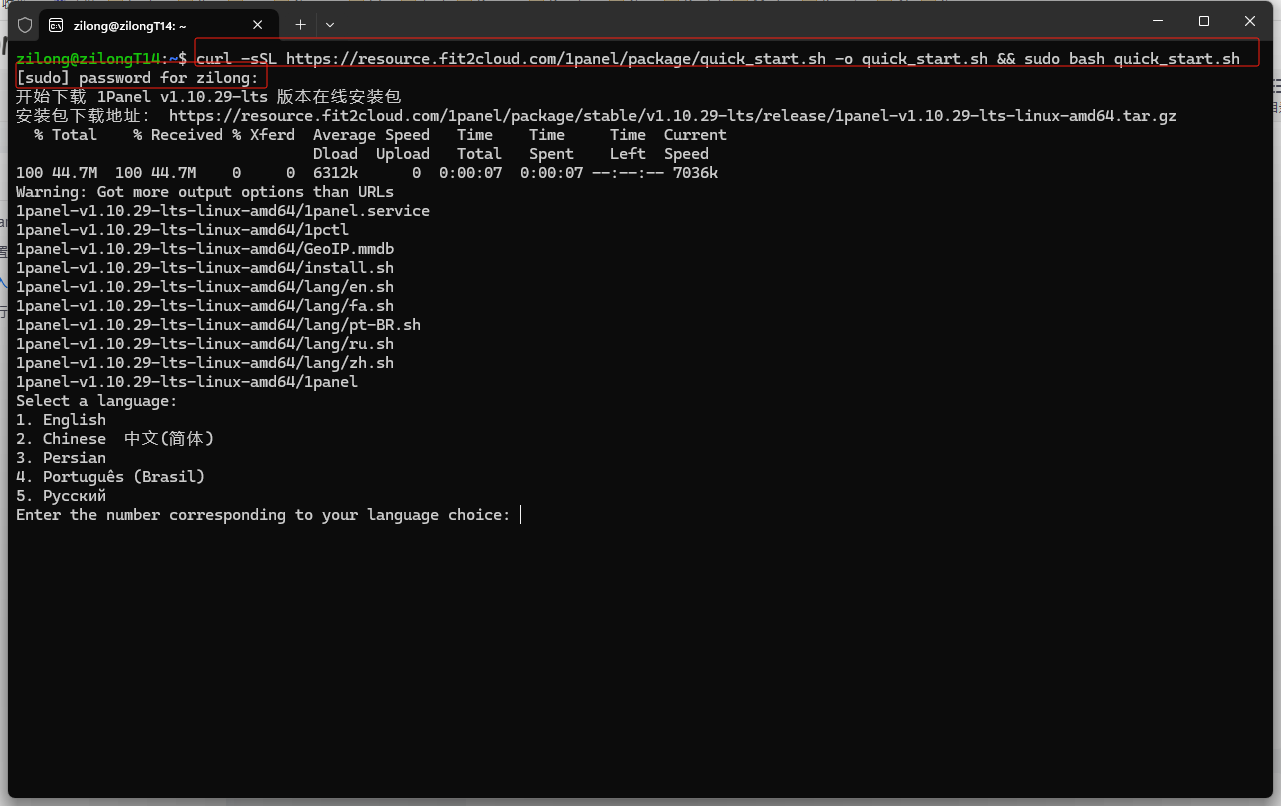Image resolution: width=1281 pixels, height=806 pixels.
Task: Click the lang/en.sh file line
Action: 205,287
